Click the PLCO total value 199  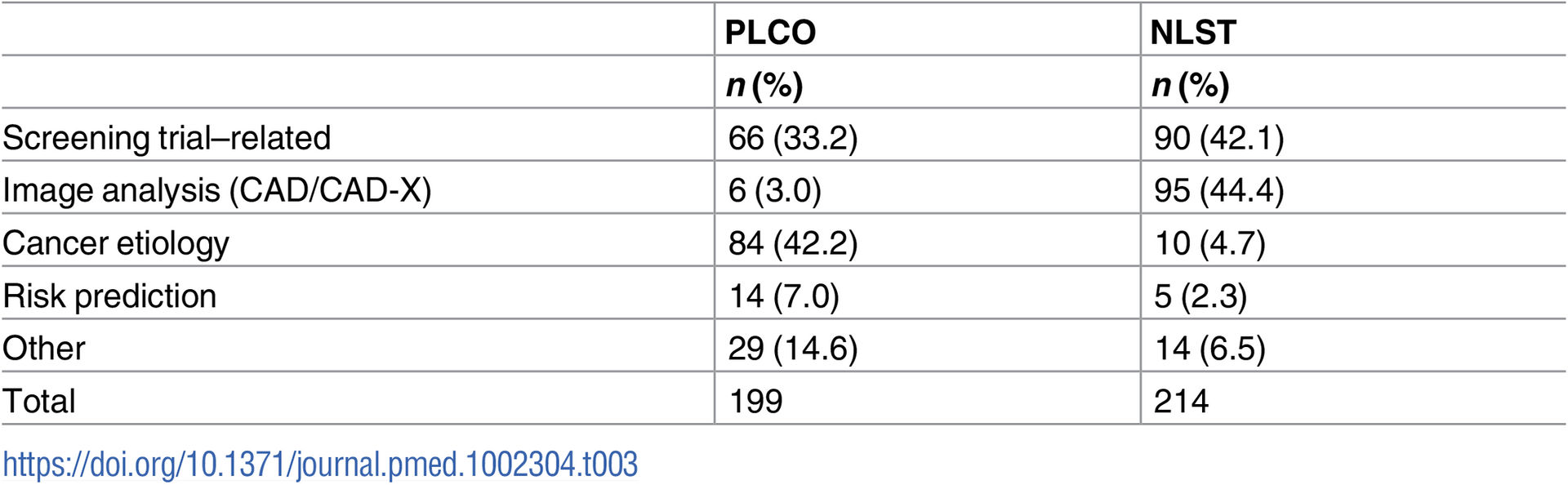(x=755, y=401)
